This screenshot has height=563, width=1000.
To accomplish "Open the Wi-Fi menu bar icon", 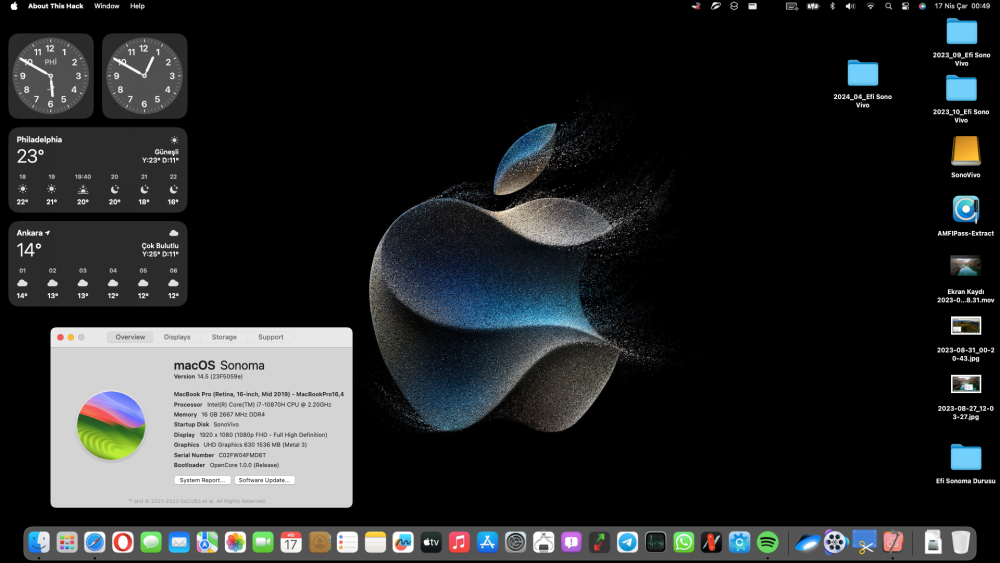I will pos(870,6).
